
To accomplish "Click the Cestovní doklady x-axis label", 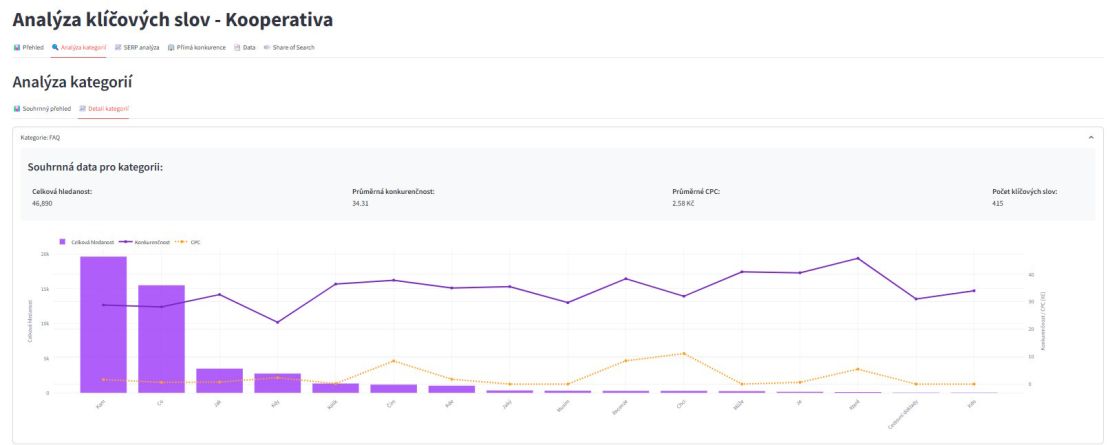I will point(905,413).
